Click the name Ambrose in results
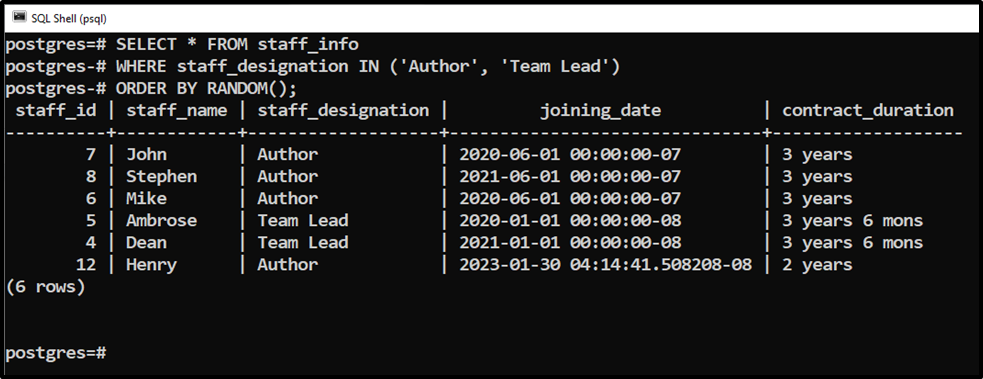This screenshot has width=983, height=379. [x=161, y=221]
